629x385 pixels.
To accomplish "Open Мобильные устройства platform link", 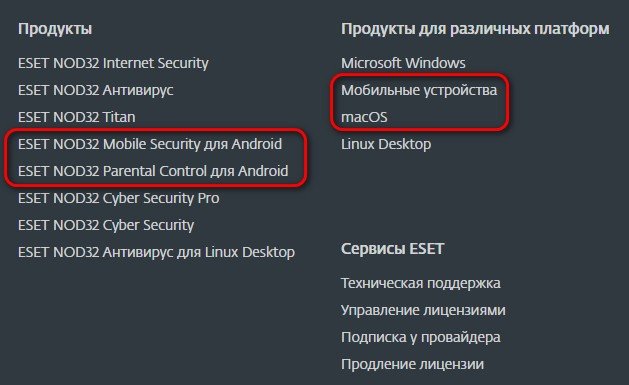I will point(419,90).
